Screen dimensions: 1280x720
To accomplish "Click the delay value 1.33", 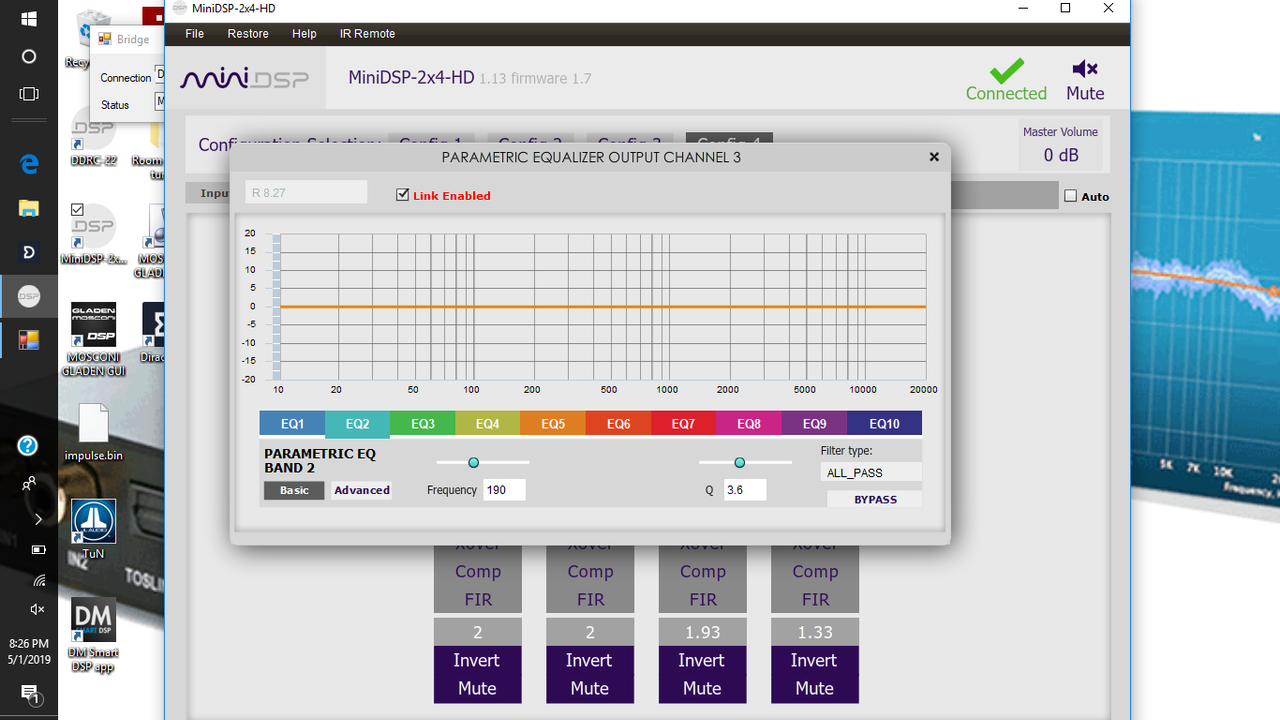I will point(814,632).
